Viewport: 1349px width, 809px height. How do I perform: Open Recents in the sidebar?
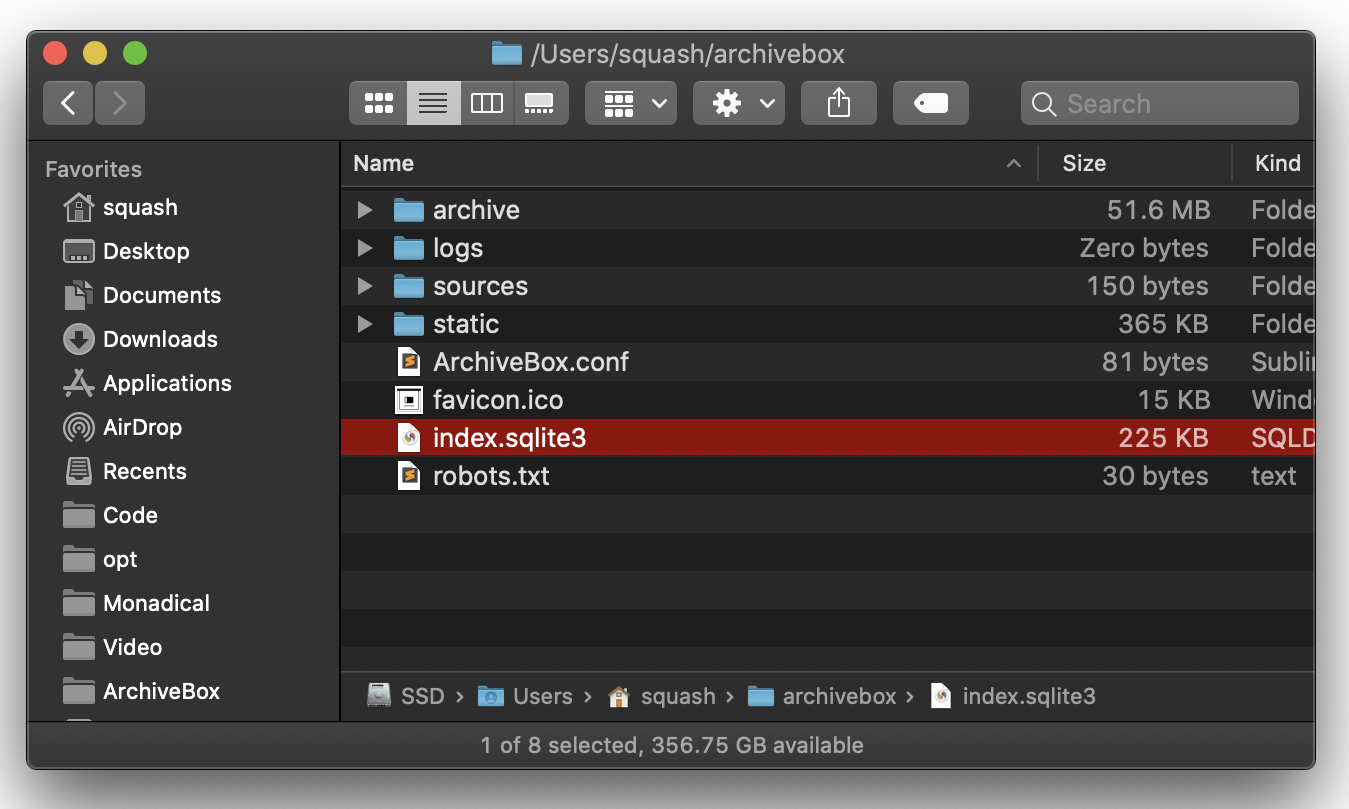point(124,471)
